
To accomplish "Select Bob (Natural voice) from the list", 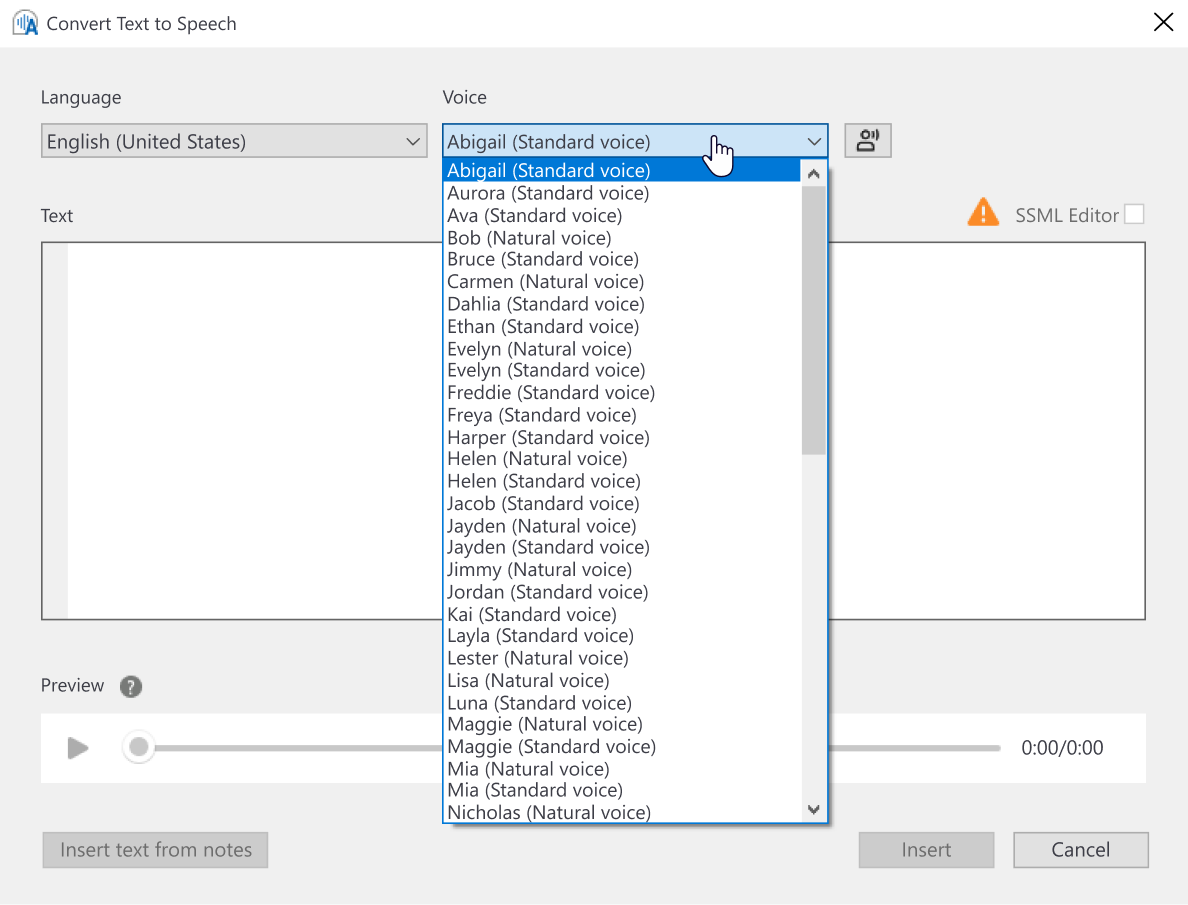I will point(528,238).
